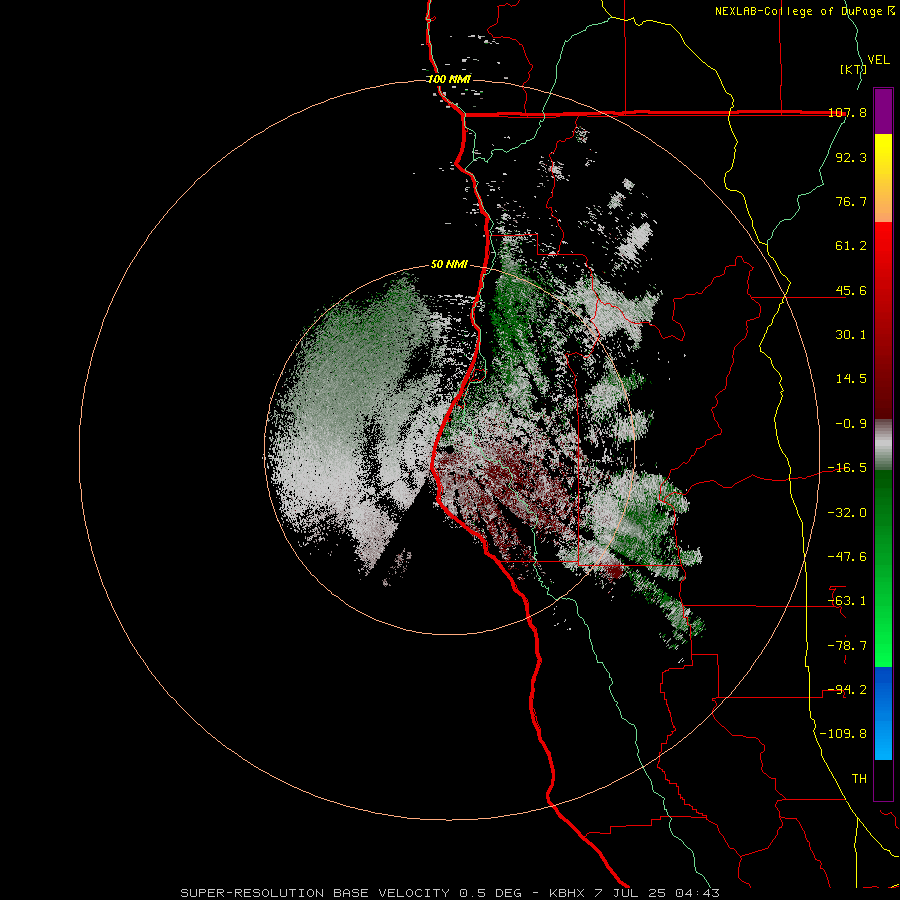This screenshot has height=900, width=900.
Task: Click the 45.6 value on velocity scale
Action: point(851,290)
